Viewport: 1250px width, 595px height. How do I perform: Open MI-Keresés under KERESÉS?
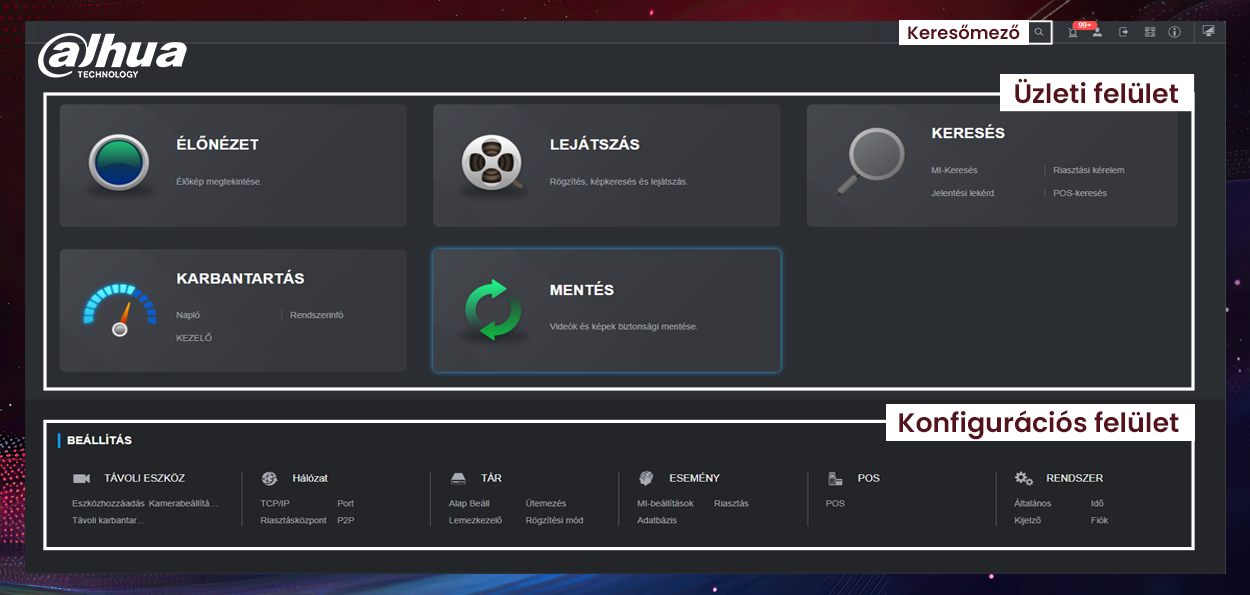click(954, 170)
